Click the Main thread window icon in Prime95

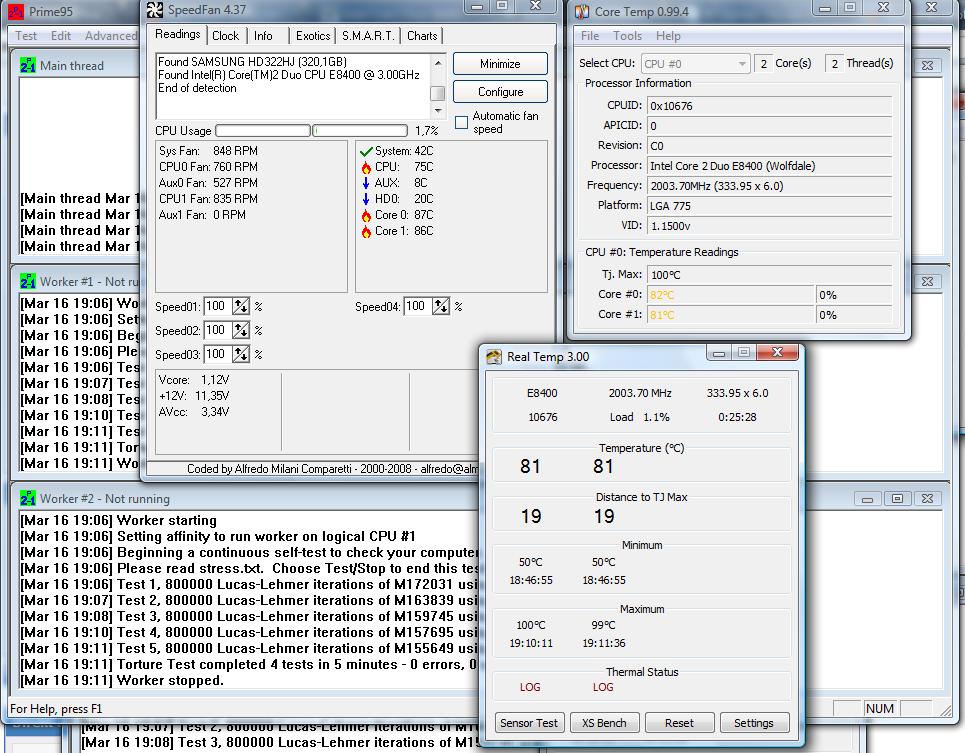(x=28, y=65)
